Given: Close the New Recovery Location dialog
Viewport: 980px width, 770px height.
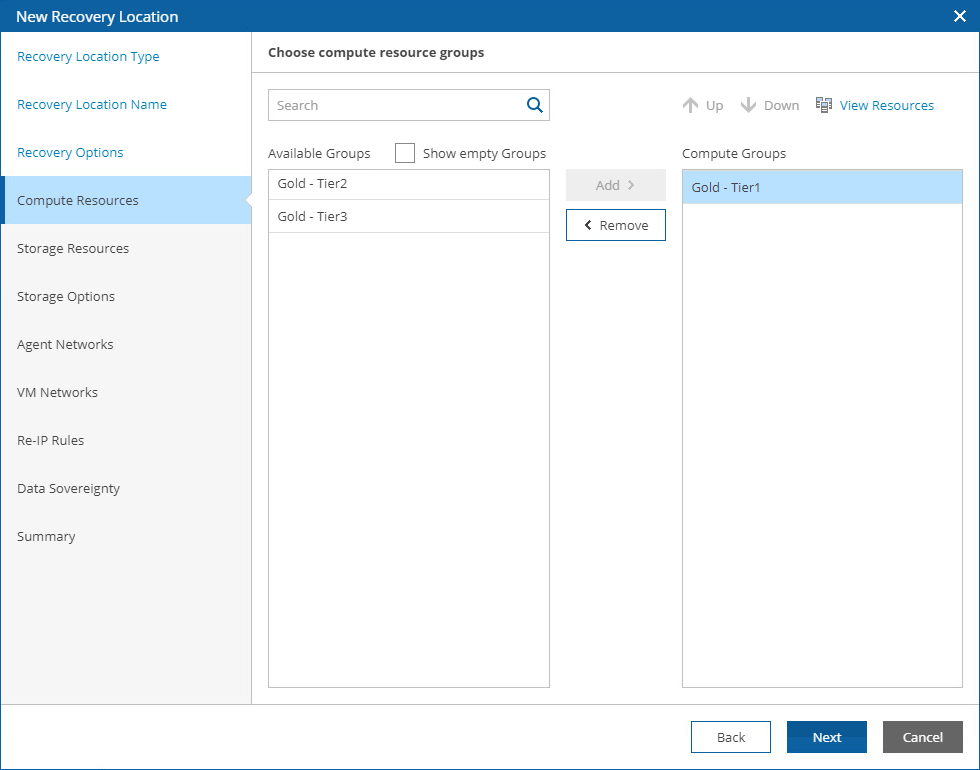Looking at the screenshot, I should click(960, 16).
